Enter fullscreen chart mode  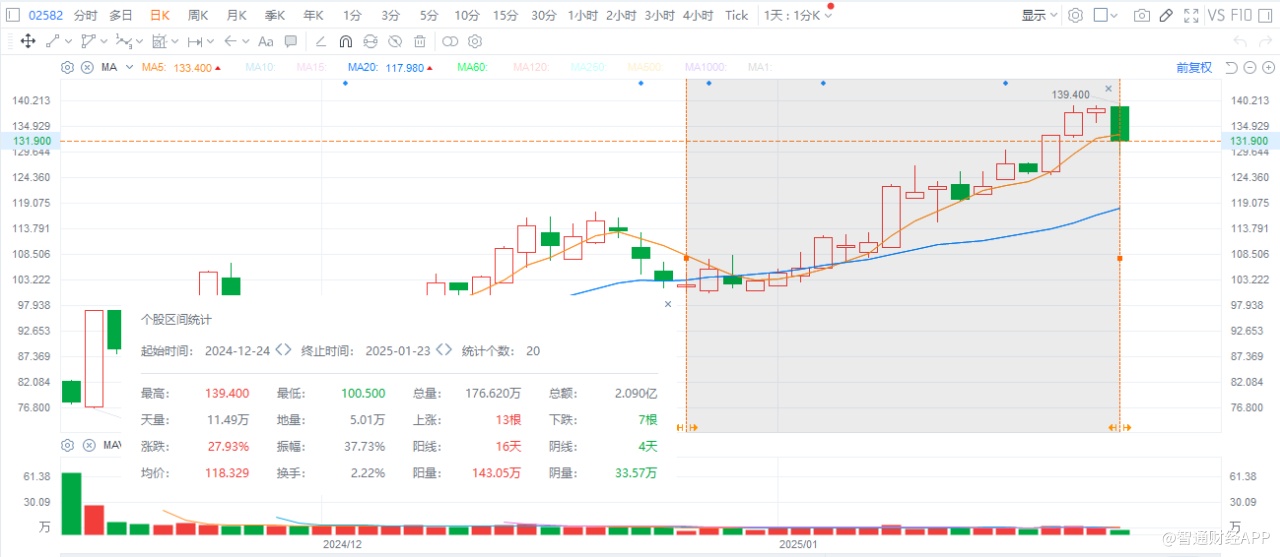click(x=1190, y=15)
